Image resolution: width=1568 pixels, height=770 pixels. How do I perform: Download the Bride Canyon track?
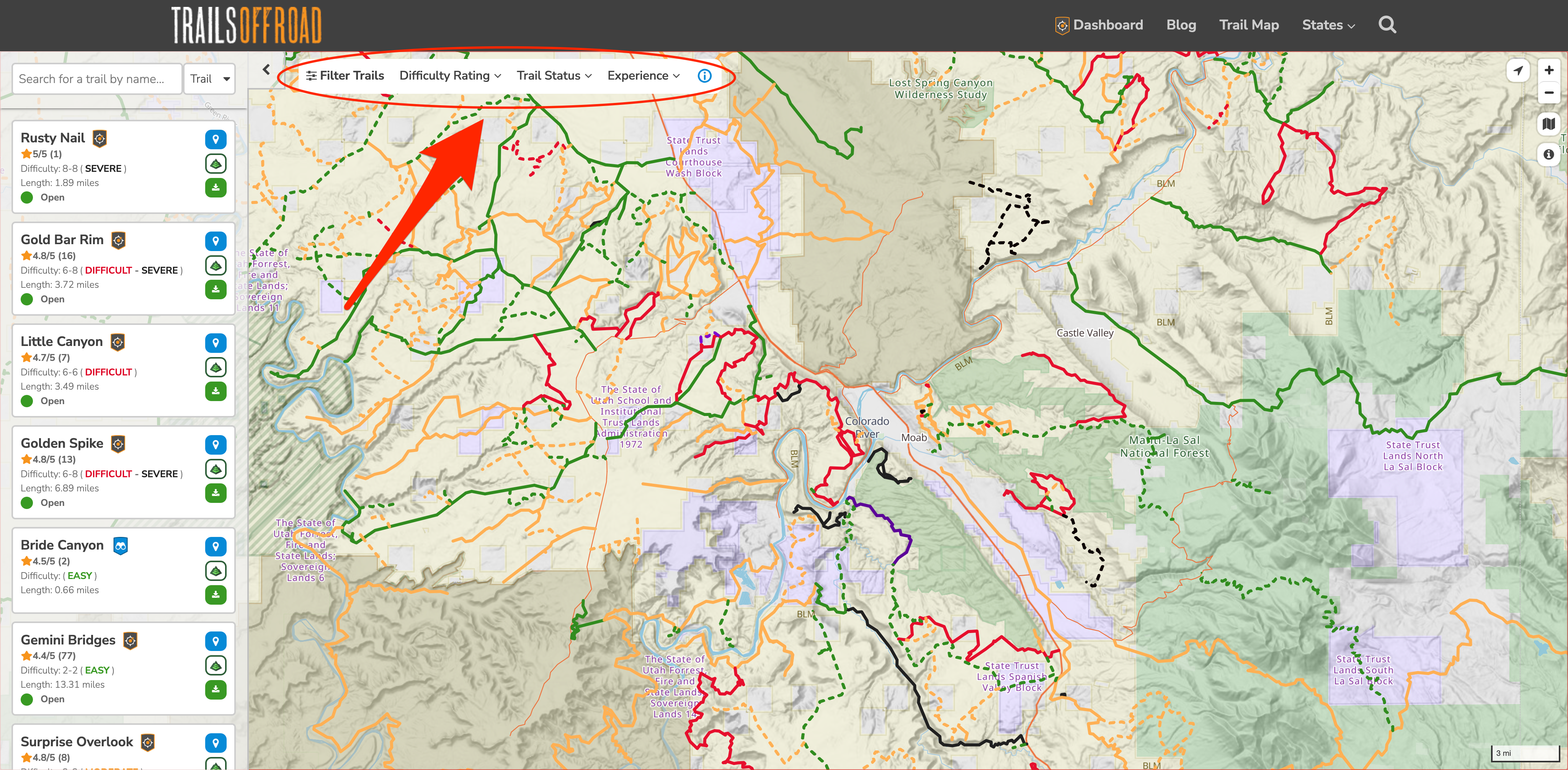(216, 594)
